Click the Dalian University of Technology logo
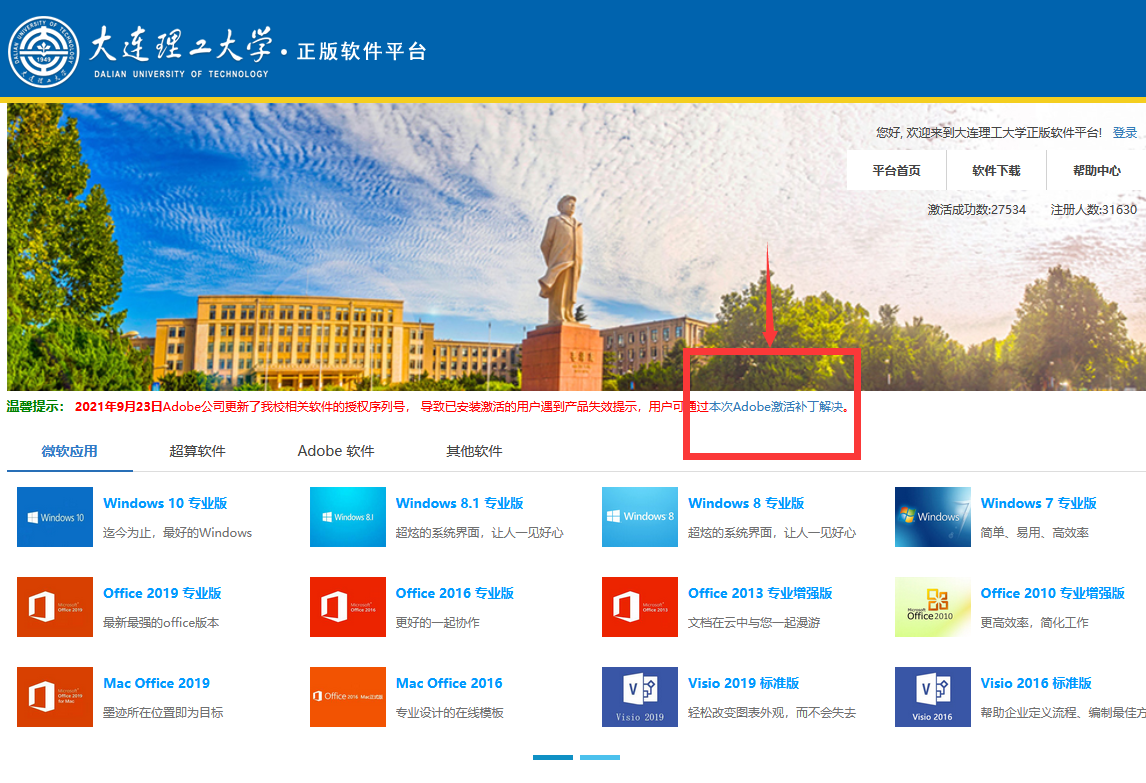Screen dimensions: 1146x783 click(44, 50)
